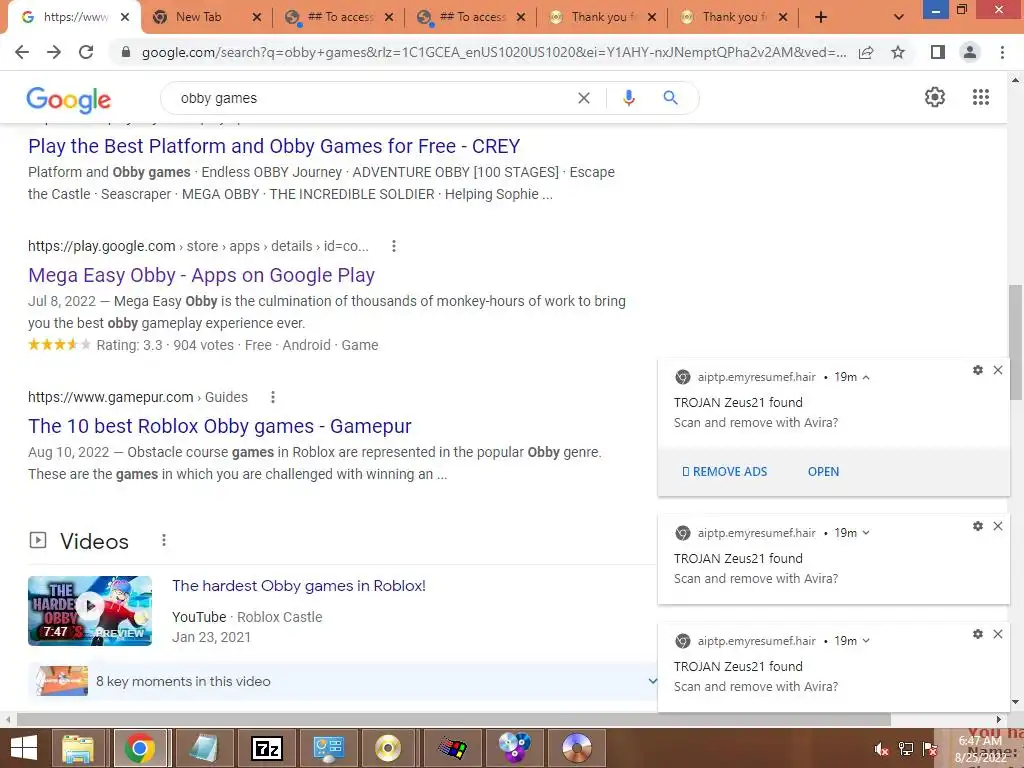The width and height of the screenshot is (1024, 768).
Task: Dismiss the top Trojan notification
Action: pos(998,370)
